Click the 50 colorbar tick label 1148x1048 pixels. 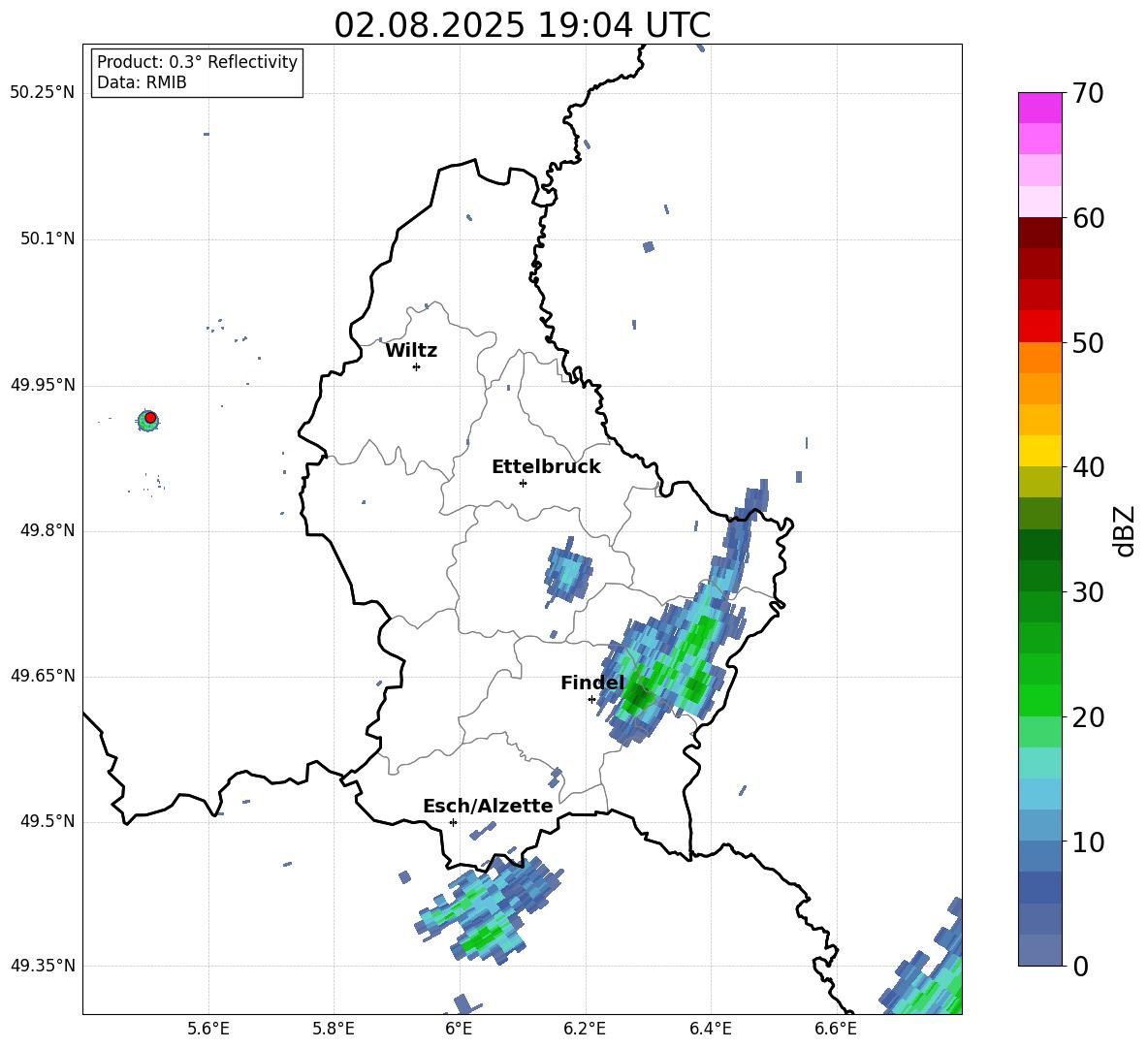[x=1088, y=342]
